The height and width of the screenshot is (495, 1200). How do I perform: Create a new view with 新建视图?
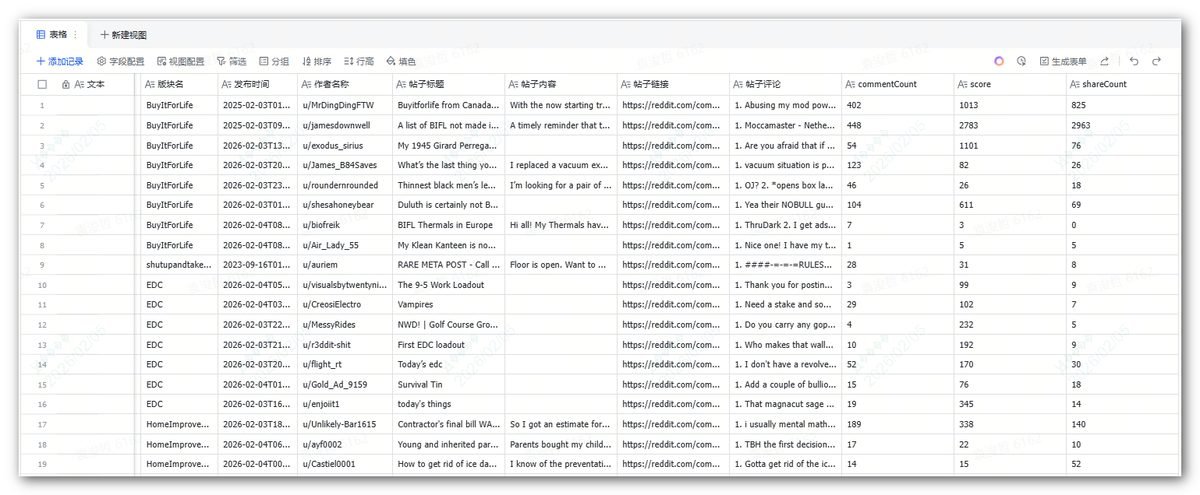pos(123,34)
